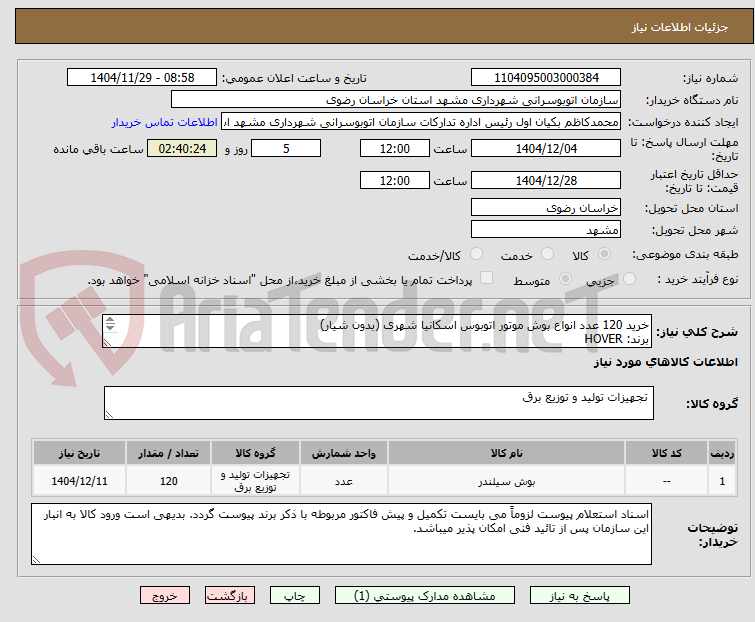Screen dimensions: 755x622
Task: Select the کالا/خدمت radio button
Action: click(476, 254)
